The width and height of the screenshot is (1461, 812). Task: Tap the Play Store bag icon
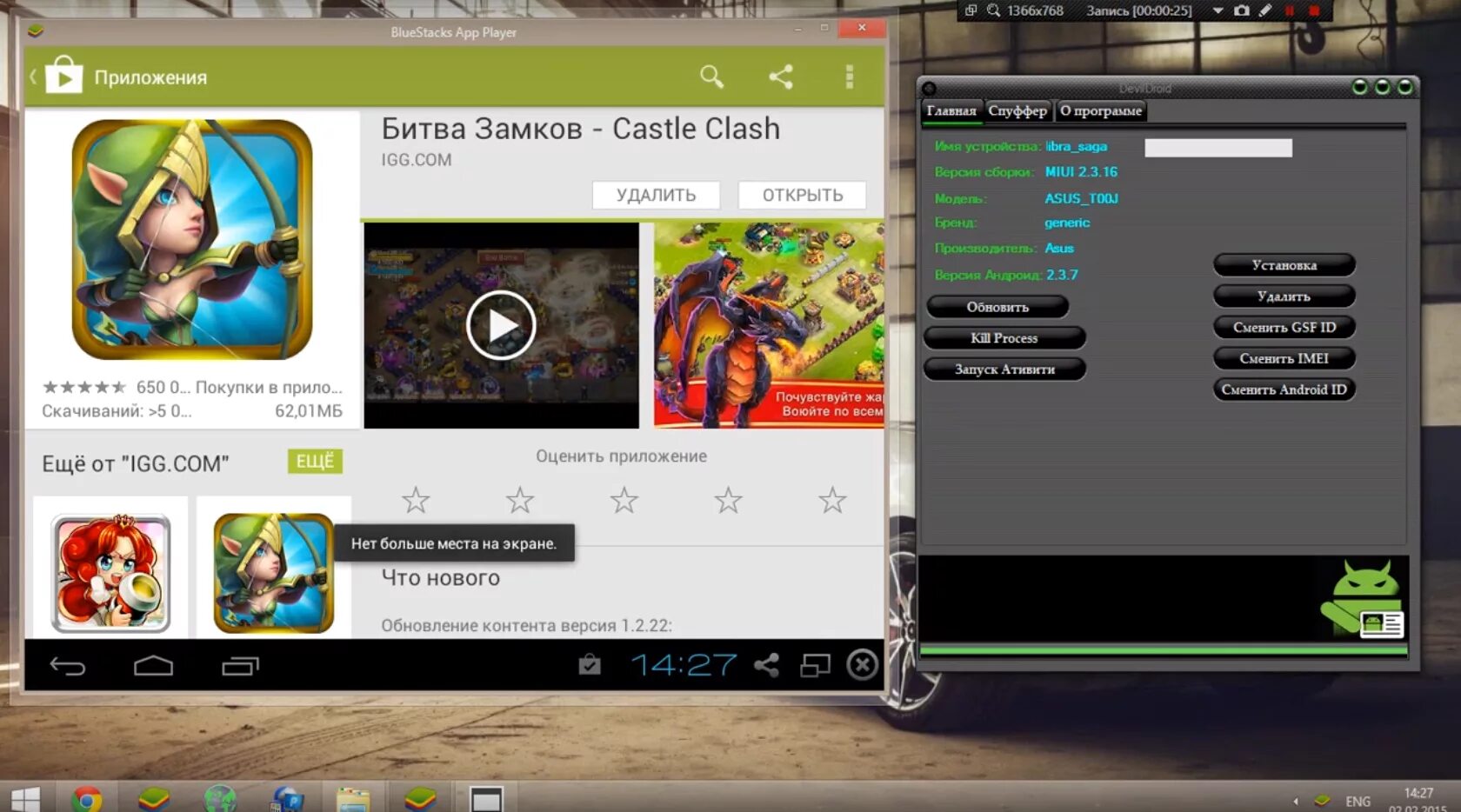pos(63,76)
